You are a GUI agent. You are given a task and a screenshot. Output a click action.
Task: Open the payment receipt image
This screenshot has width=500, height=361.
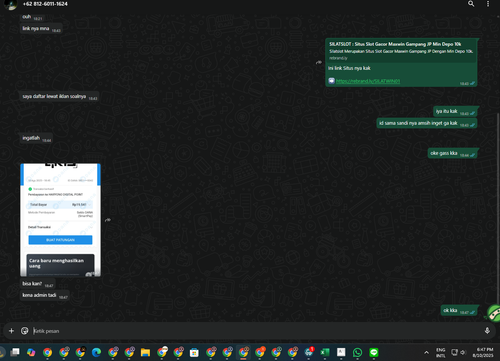(x=60, y=220)
